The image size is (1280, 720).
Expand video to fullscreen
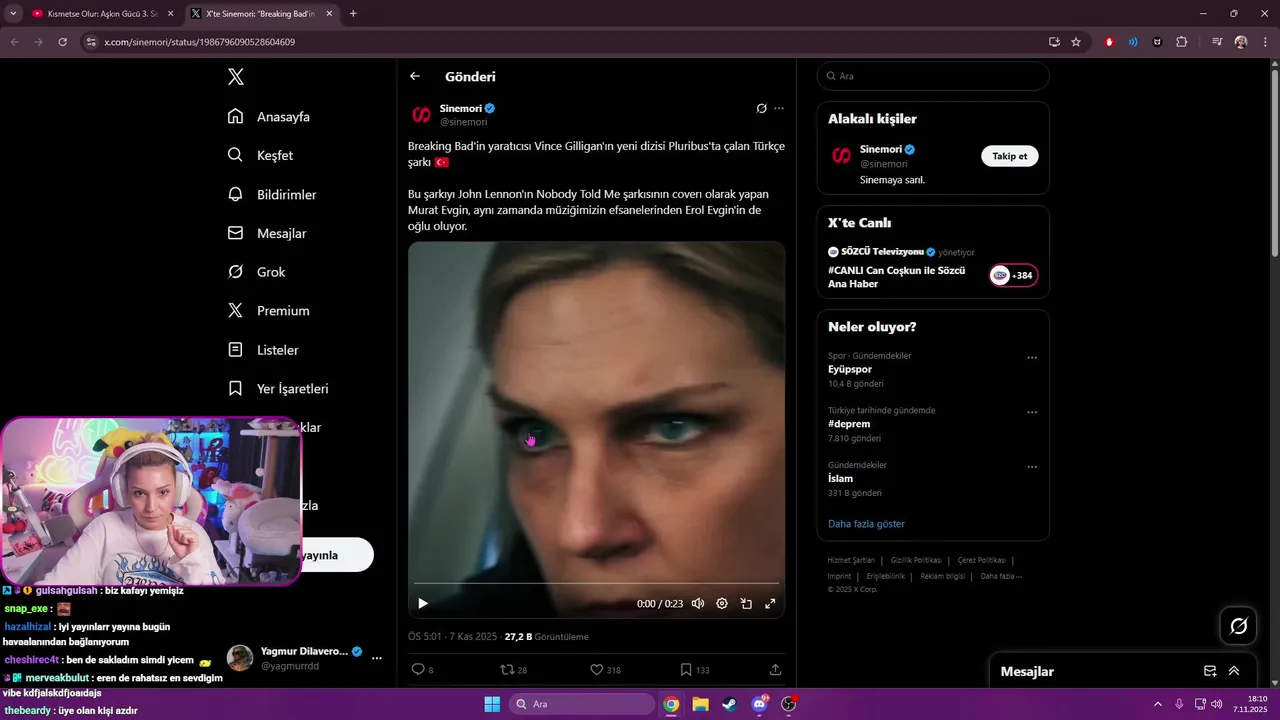(x=770, y=603)
